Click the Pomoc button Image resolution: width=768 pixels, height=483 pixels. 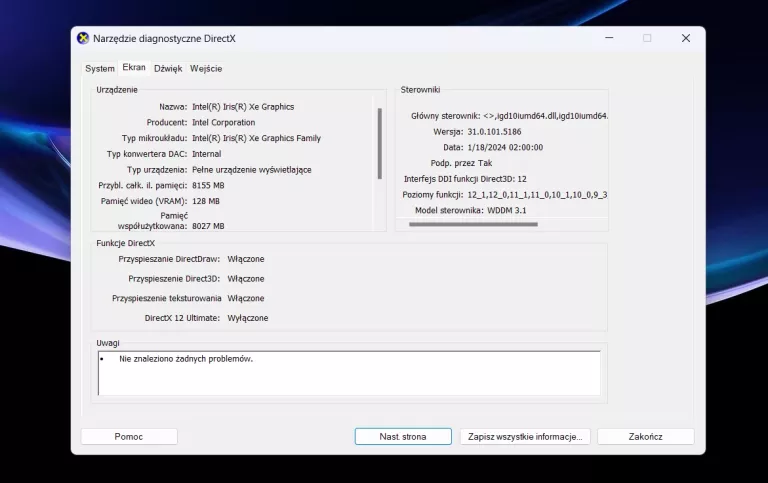129,436
